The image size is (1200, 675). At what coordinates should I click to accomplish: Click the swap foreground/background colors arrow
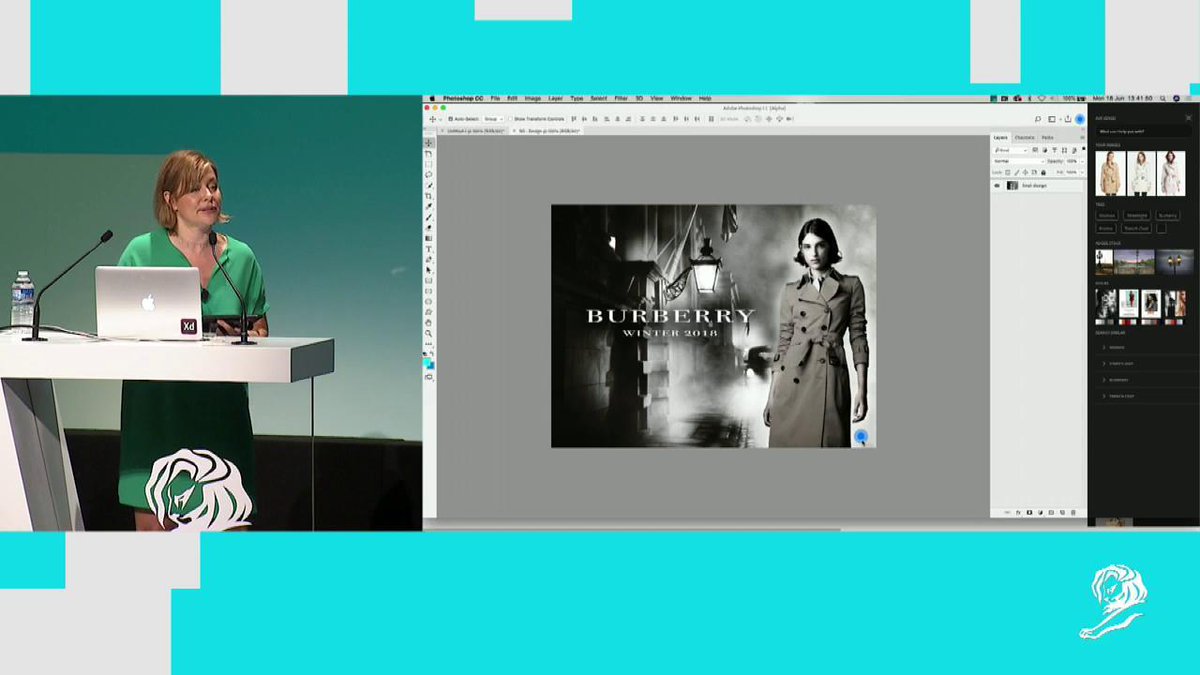[x=433, y=353]
